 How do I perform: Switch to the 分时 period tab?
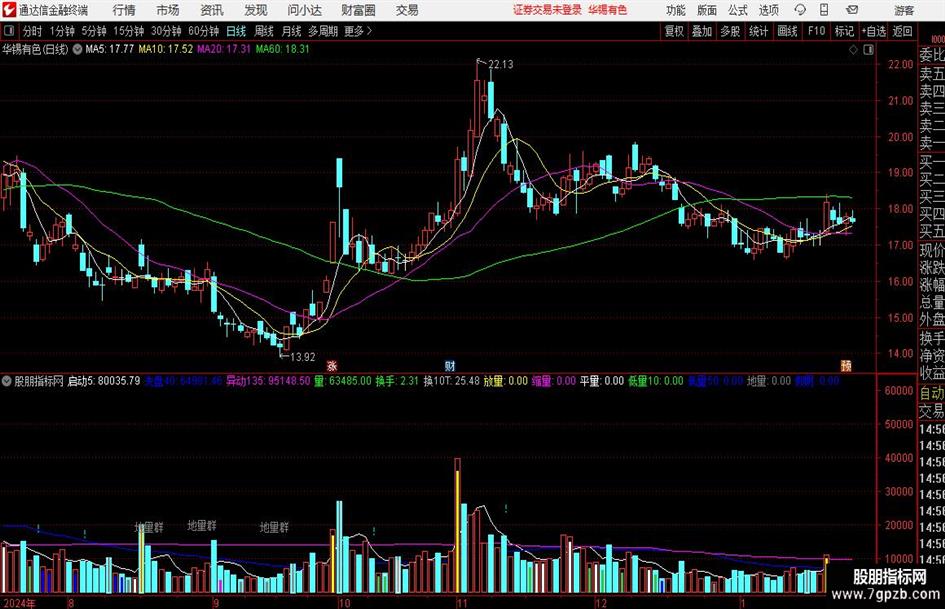[33, 31]
